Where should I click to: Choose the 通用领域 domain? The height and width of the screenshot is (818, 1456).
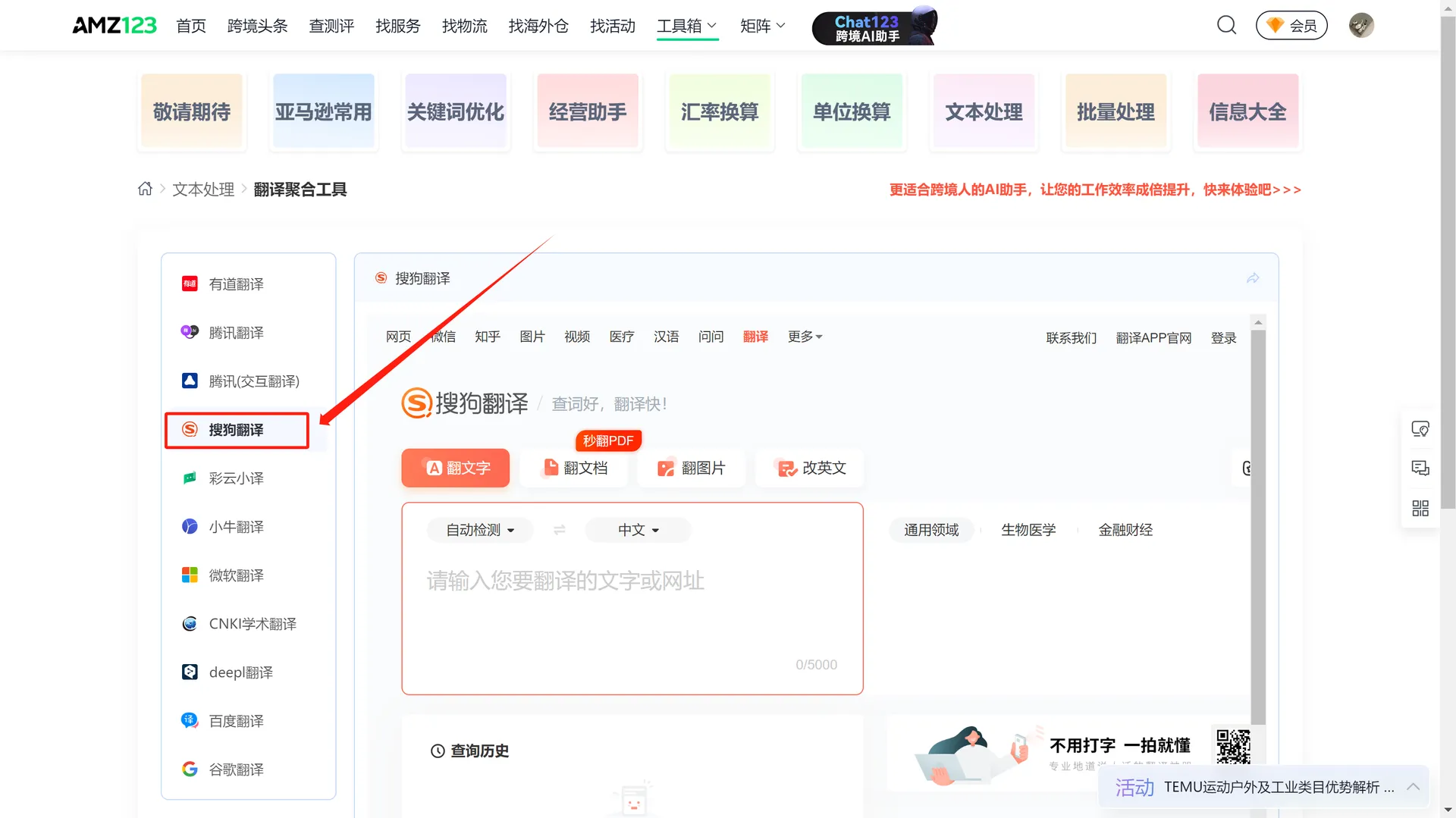(931, 530)
